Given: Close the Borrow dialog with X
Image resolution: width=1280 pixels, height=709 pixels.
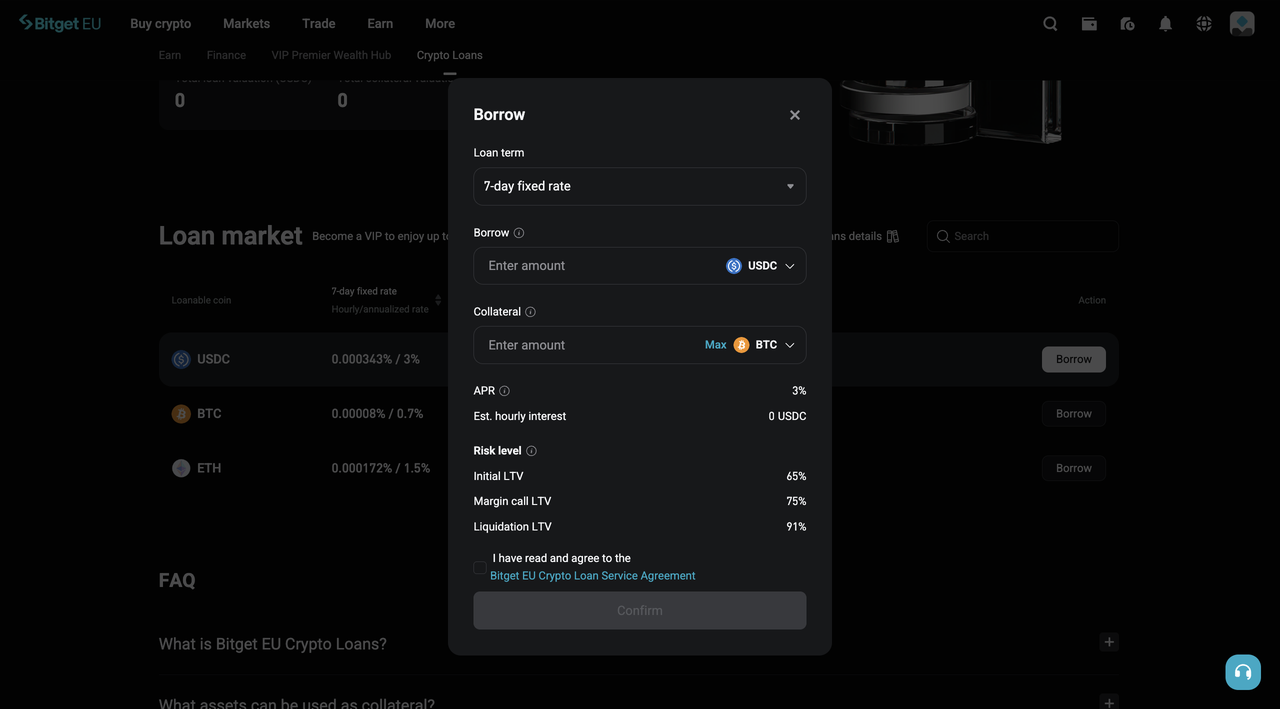Looking at the screenshot, I should pos(795,115).
